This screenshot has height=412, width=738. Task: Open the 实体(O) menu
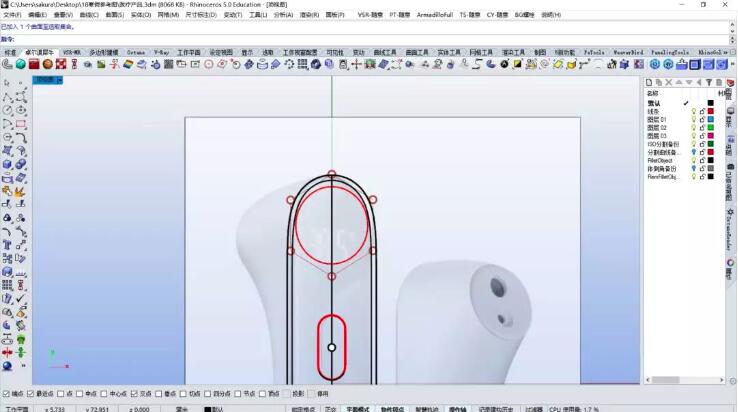point(141,15)
